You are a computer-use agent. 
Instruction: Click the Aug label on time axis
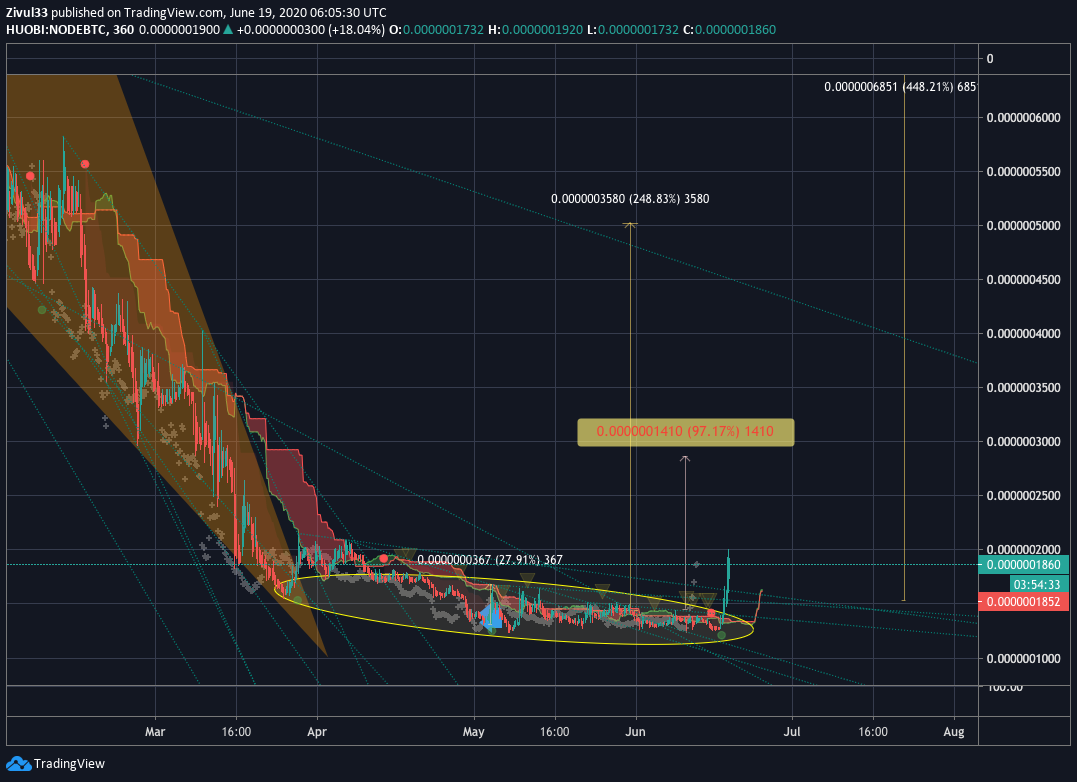point(953,732)
